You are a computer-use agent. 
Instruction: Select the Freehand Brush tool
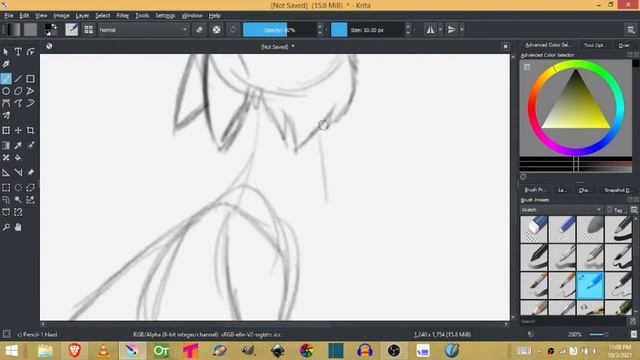pyautogui.click(x=6, y=79)
